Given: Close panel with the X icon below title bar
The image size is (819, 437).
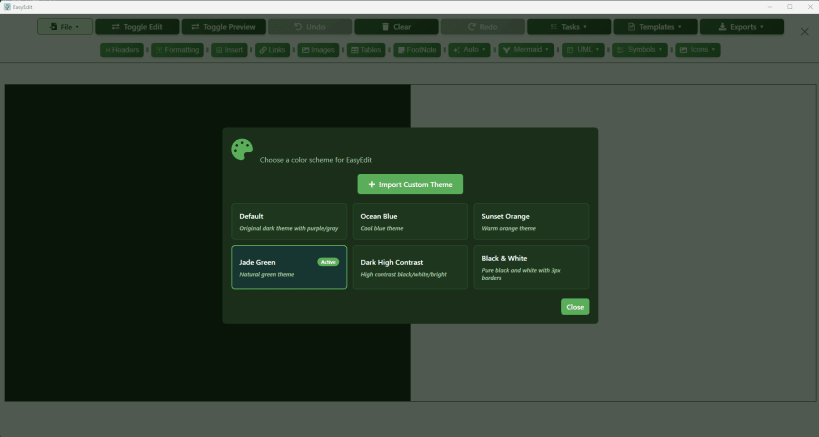Looking at the screenshot, I should click(x=805, y=32).
